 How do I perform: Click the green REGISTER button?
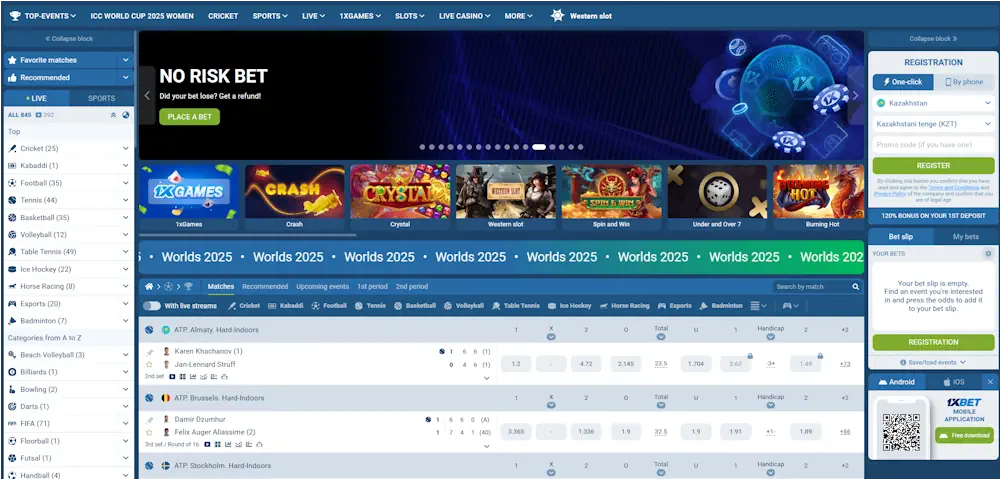933,165
